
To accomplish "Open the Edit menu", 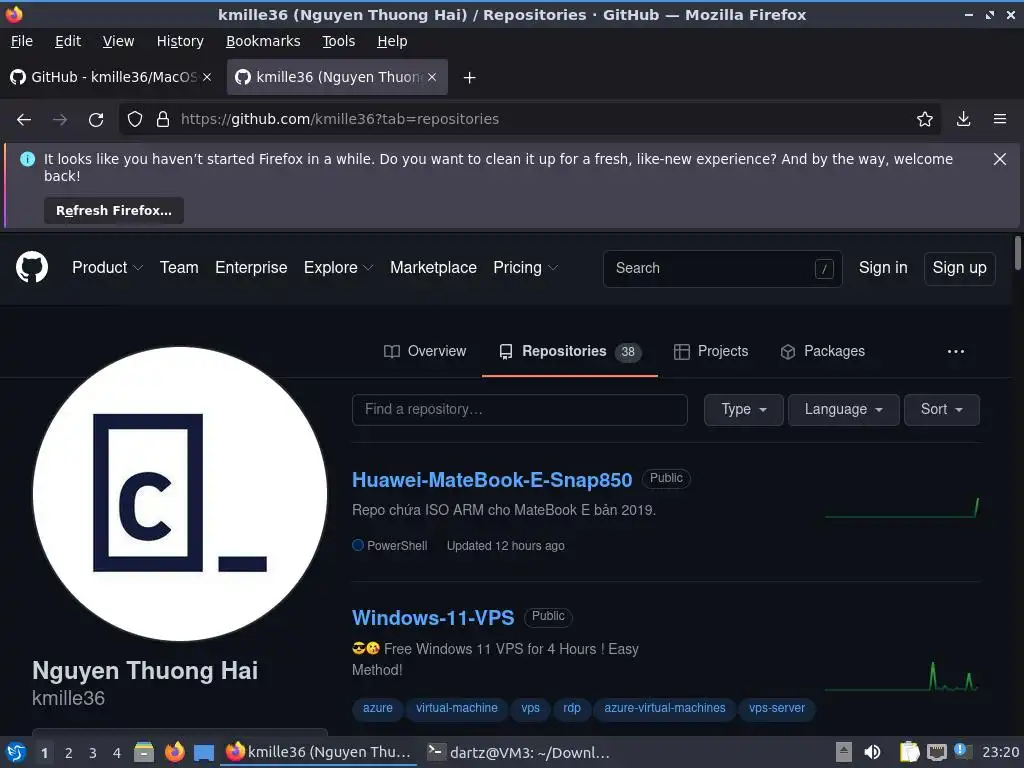I will coord(68,41).
